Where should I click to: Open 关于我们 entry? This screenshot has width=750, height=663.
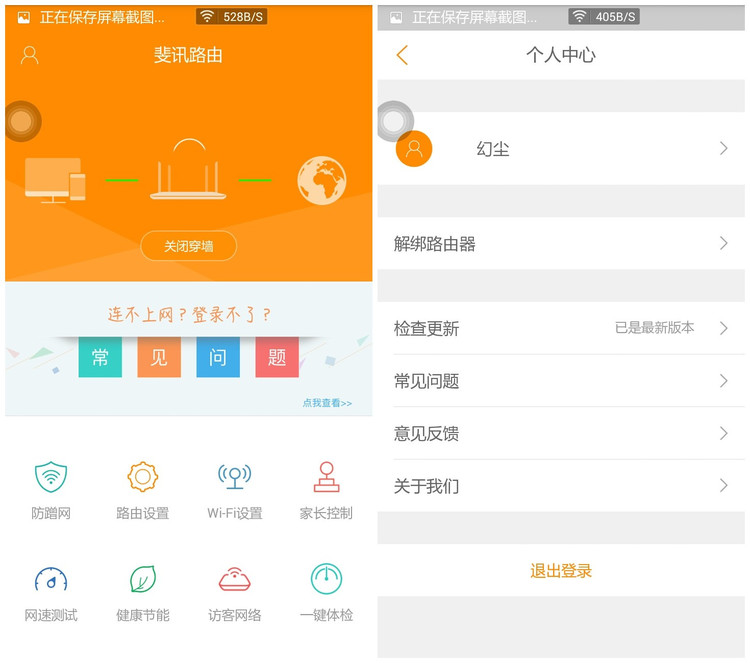pyautogui.click(x=561, y=486)
